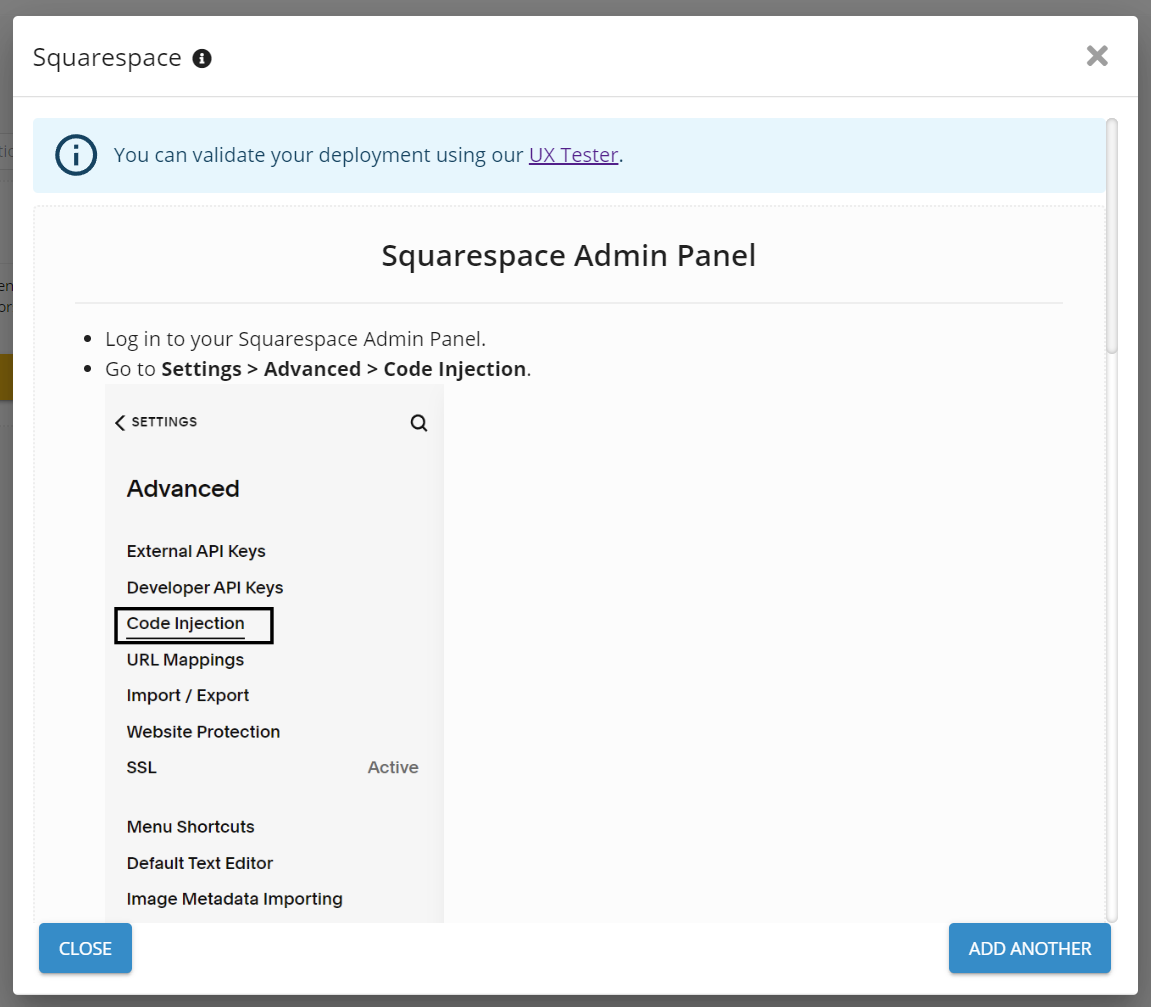Open Developer API Keys

(x=205, y=587)
